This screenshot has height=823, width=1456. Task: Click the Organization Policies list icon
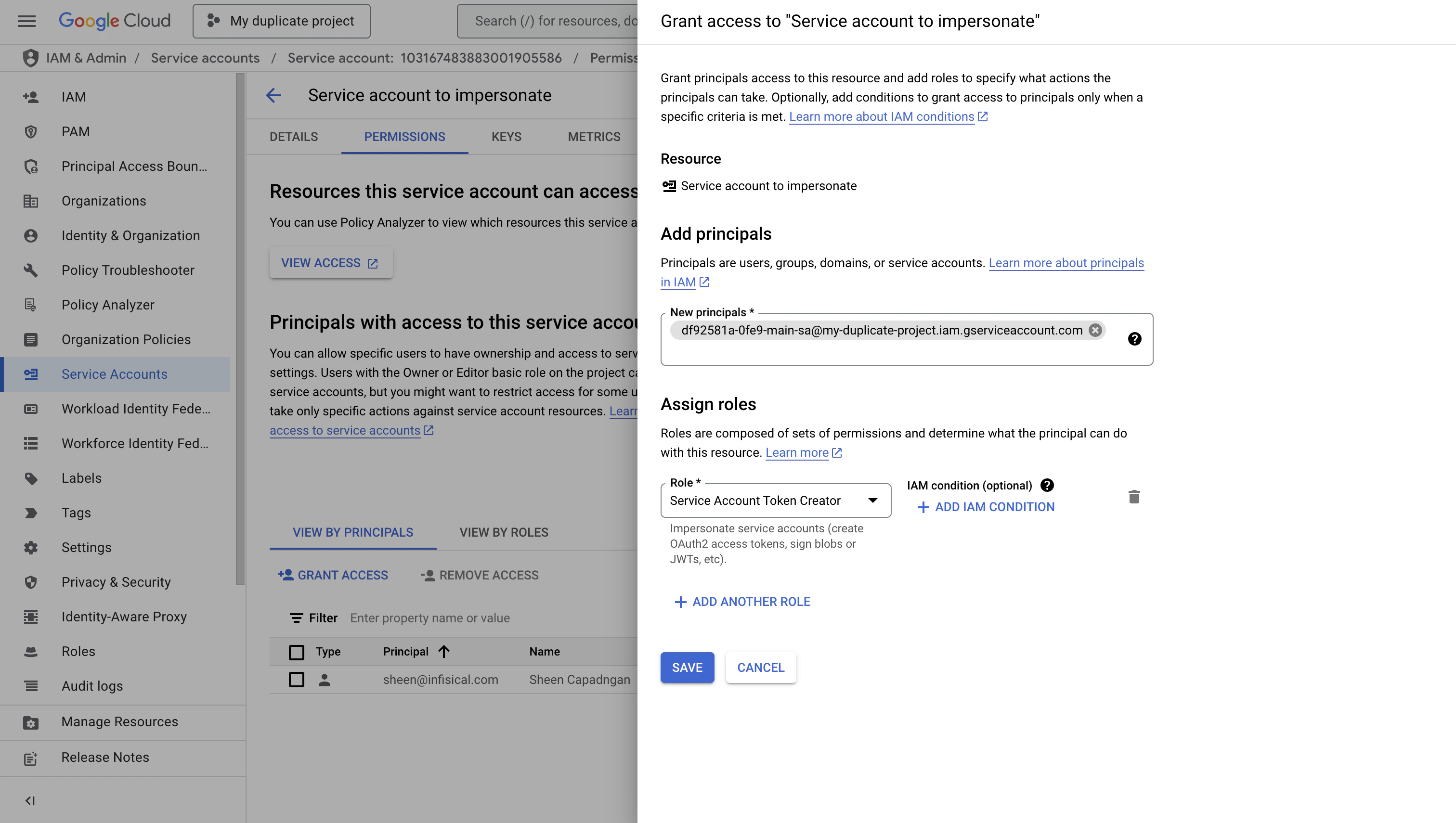[x=31, y=340]
